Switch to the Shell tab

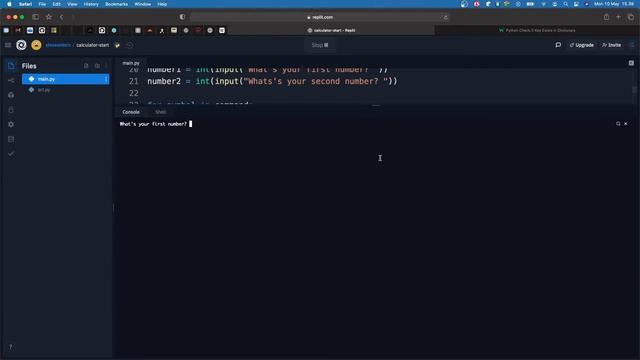click(161, 112)
